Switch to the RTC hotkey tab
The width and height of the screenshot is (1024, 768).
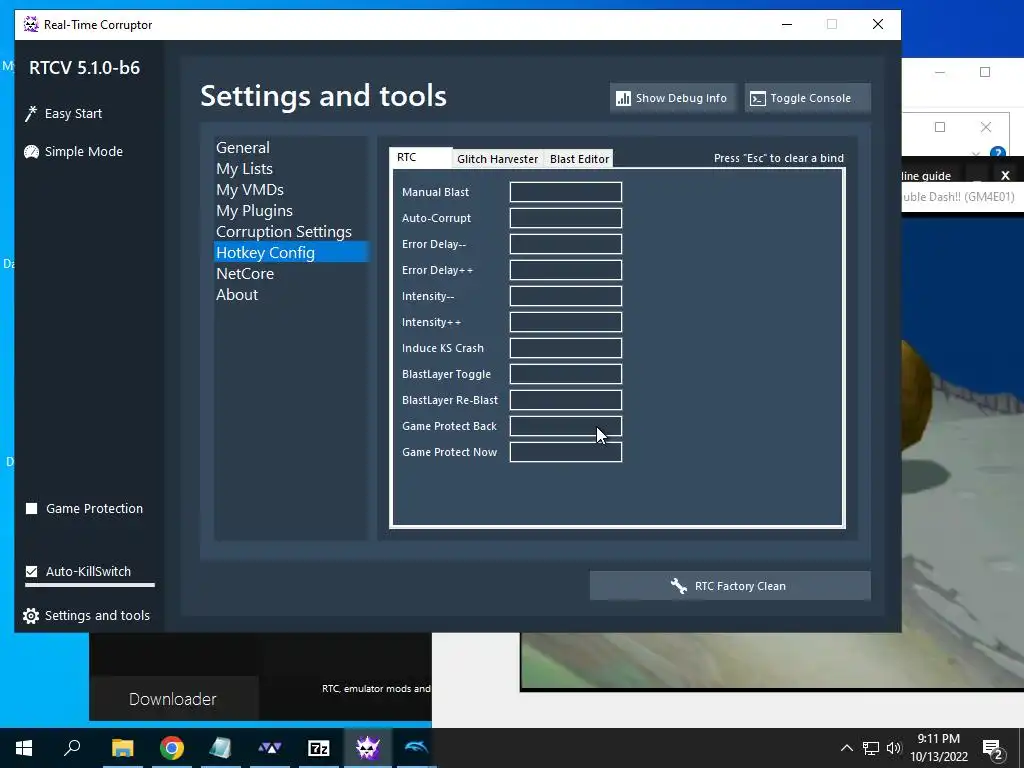point(420,157)
